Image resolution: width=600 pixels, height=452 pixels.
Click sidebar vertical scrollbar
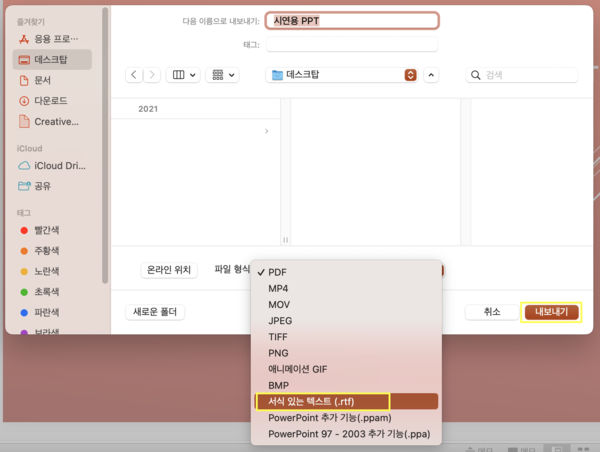105,145
